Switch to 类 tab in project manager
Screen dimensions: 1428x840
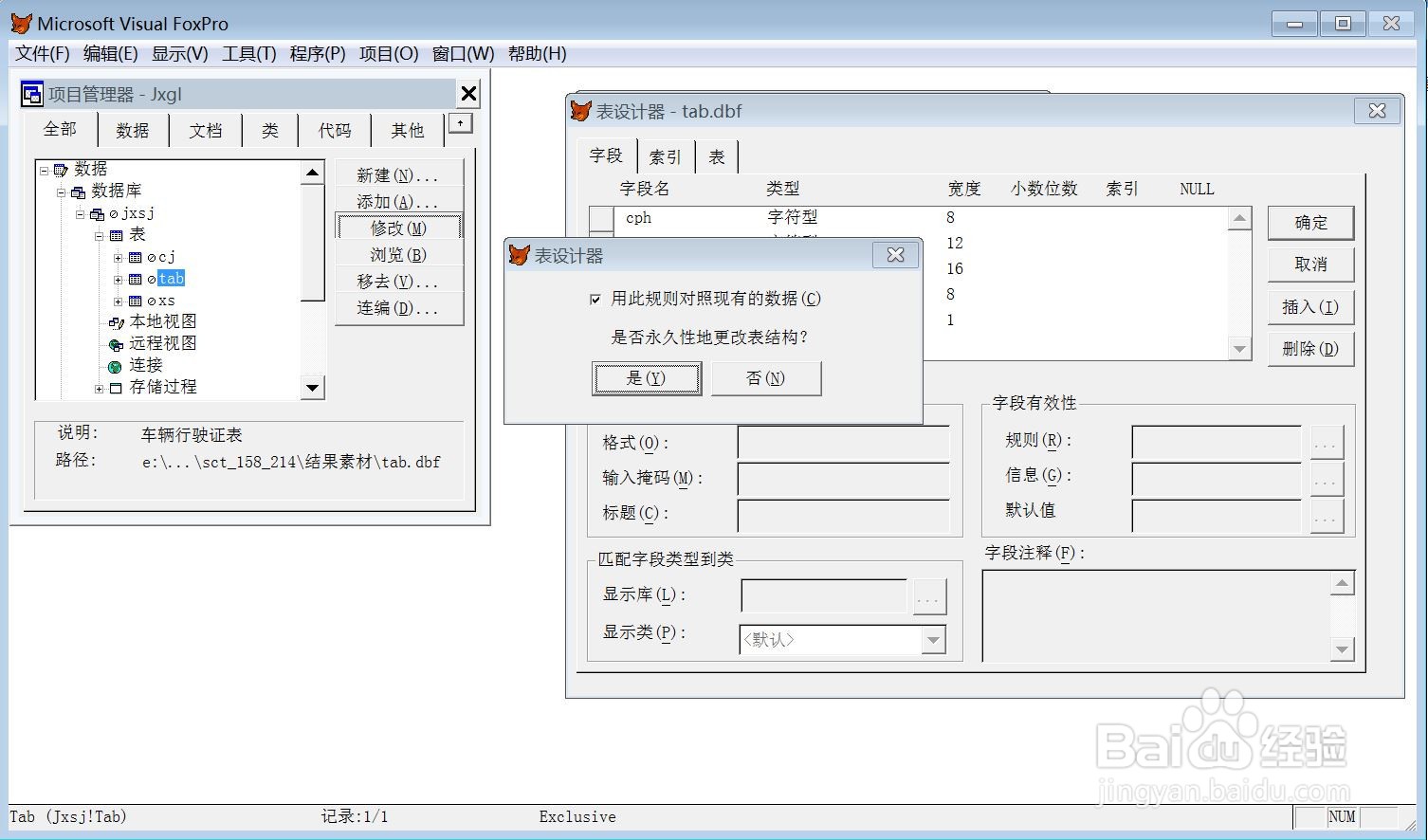tap(270, 131)
